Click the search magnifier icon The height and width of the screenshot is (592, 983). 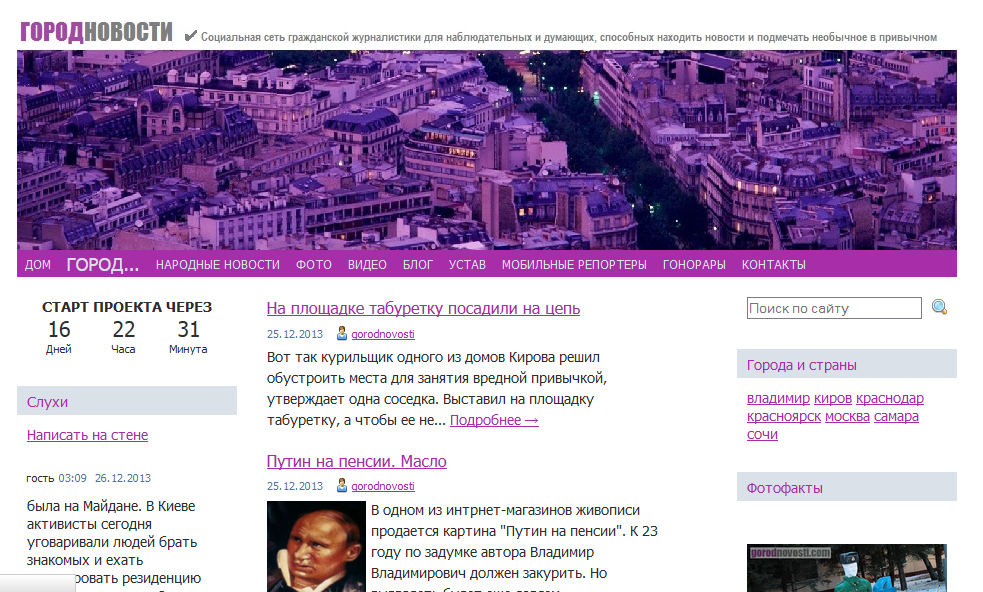point(939,307)
